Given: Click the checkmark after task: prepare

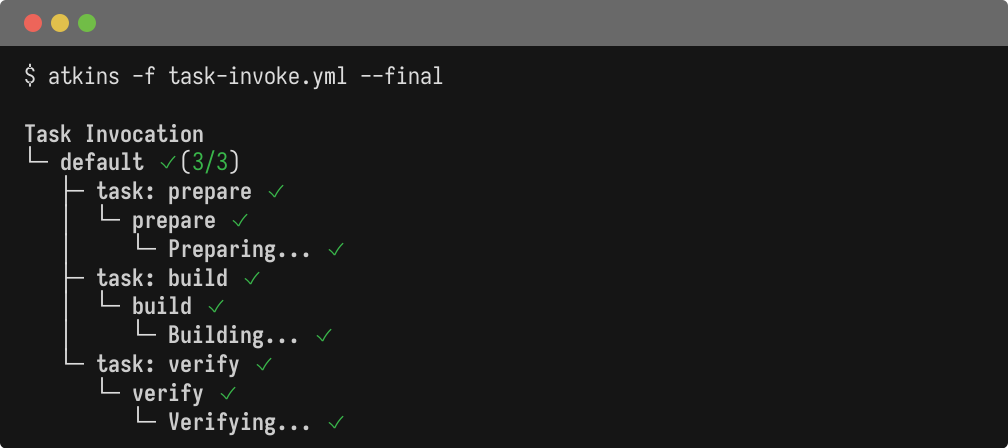Looking at the screenshot, I should coord(276,191).
